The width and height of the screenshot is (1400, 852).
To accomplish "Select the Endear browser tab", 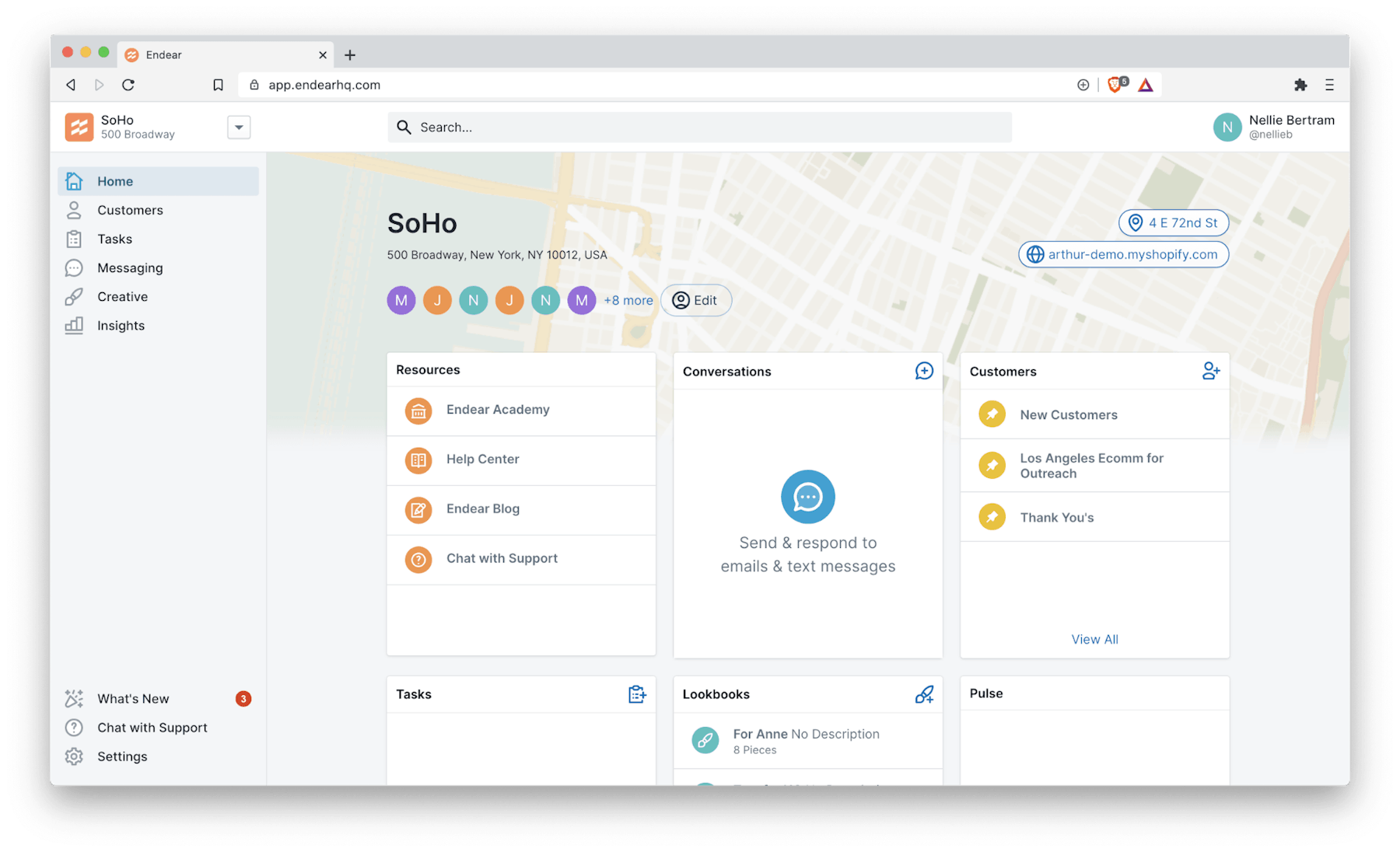I will [226, 54].
